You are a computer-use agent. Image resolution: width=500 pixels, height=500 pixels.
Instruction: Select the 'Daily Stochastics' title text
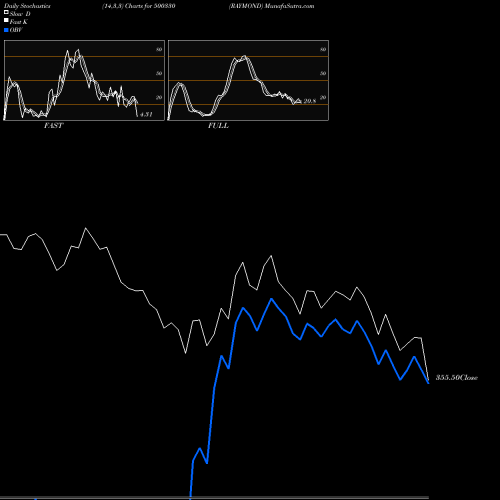pos(27,6)
